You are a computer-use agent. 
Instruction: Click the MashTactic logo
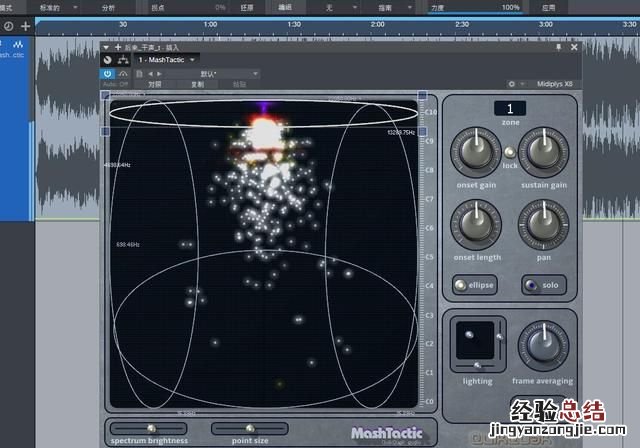click(x=387, y=433)
